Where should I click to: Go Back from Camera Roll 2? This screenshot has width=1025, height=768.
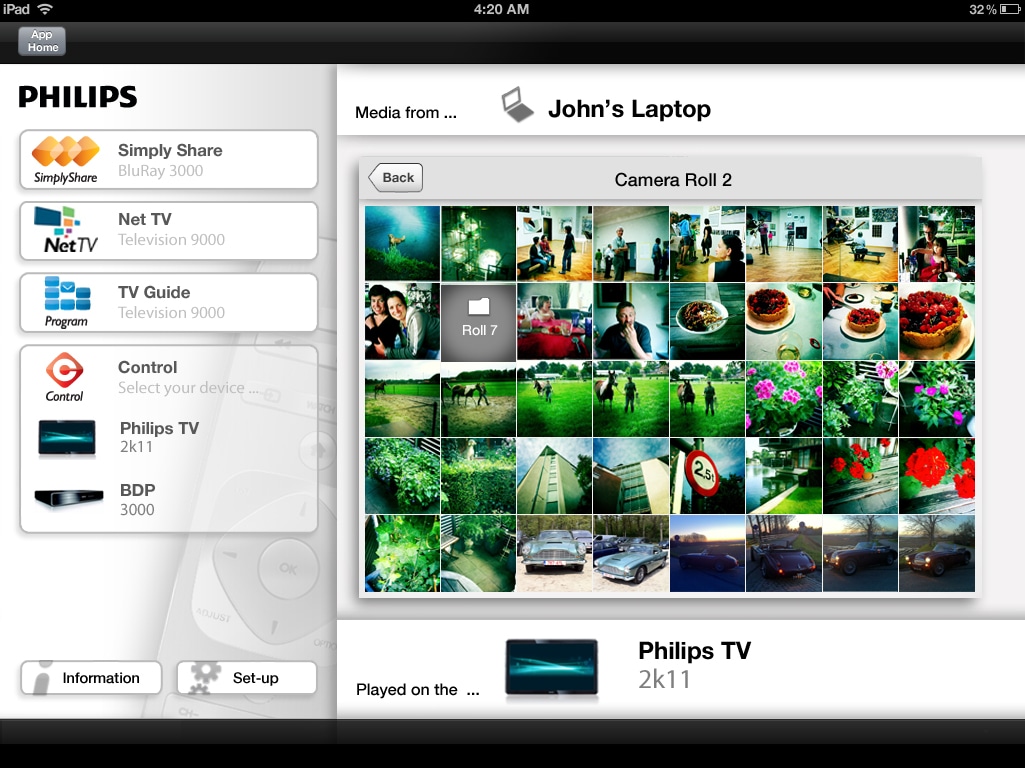tap(395, 178)
